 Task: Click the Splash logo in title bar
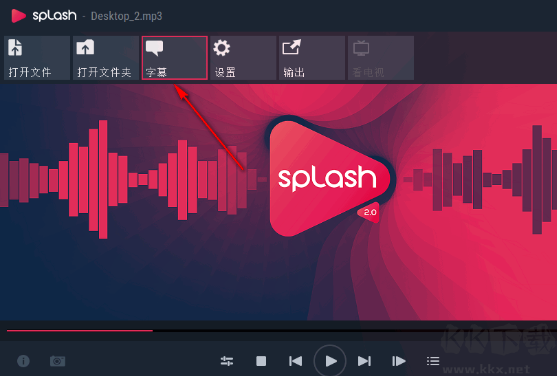pyautogui.click(x=44, y=16)
